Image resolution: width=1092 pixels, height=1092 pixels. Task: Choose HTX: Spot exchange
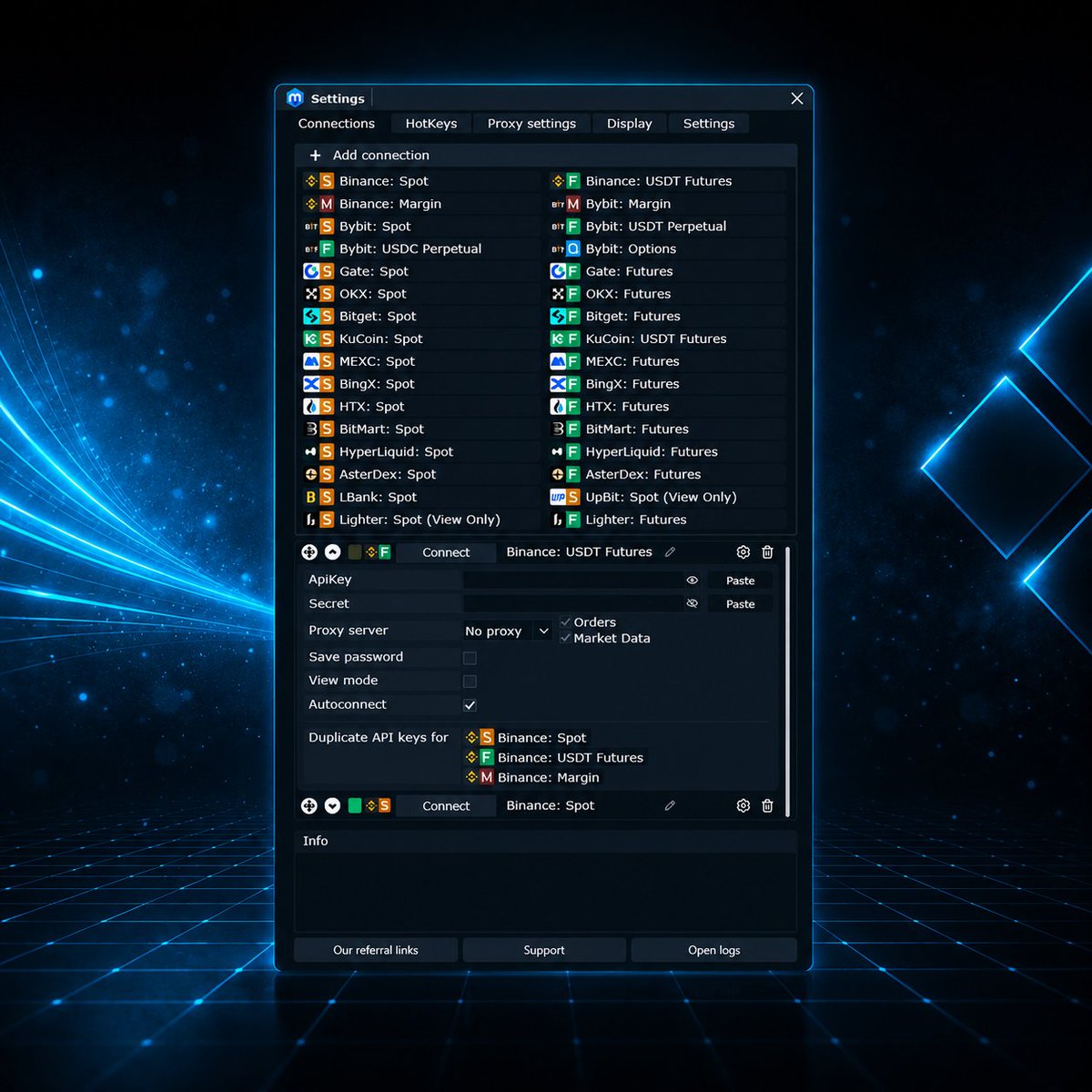(420, 407)
